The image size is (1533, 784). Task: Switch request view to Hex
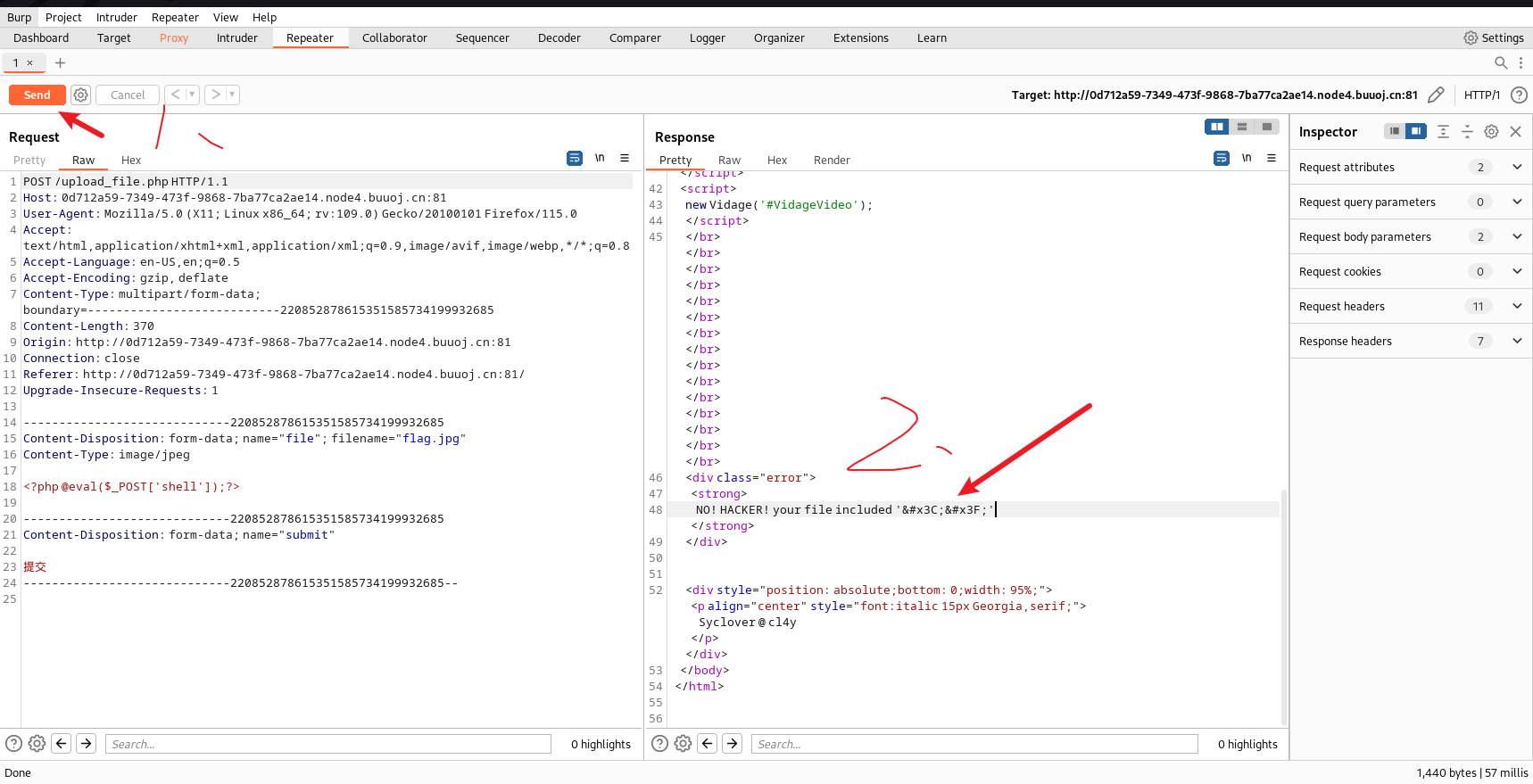pyautogui.click(x=131, y=160)
